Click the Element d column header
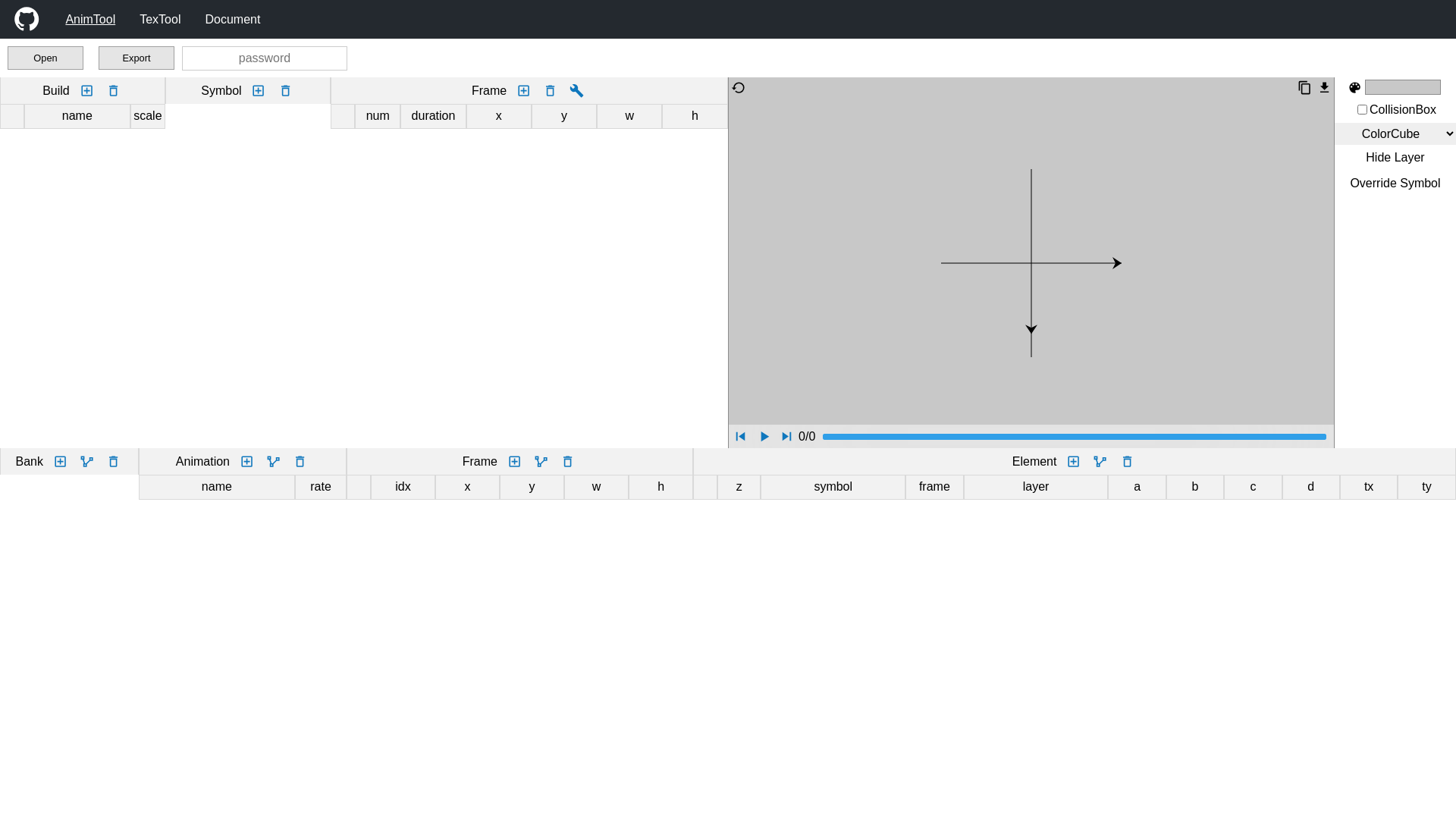1456x819 pixels. (x=1310, y=487)
